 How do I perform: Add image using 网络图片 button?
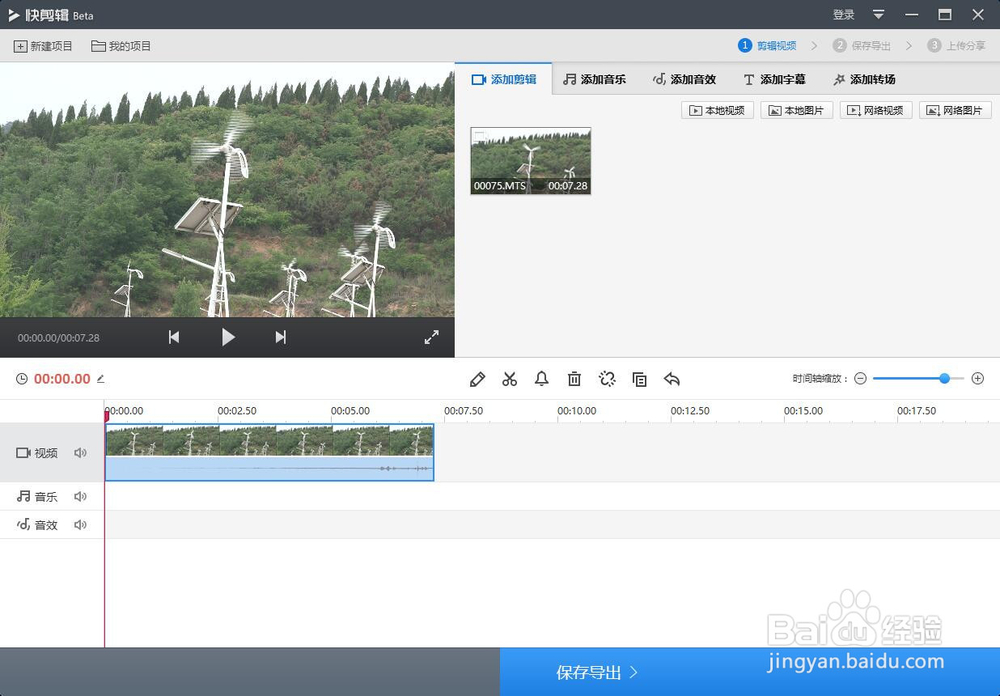pyautogui.click(x=955, y=110)
